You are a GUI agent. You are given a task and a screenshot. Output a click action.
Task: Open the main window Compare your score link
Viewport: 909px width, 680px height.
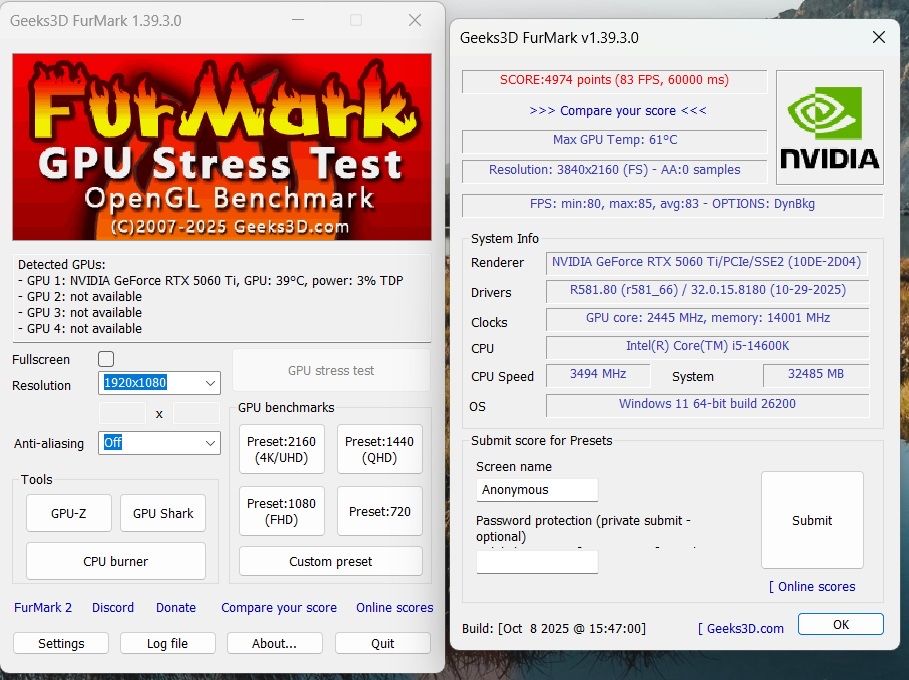pos(279,608)
